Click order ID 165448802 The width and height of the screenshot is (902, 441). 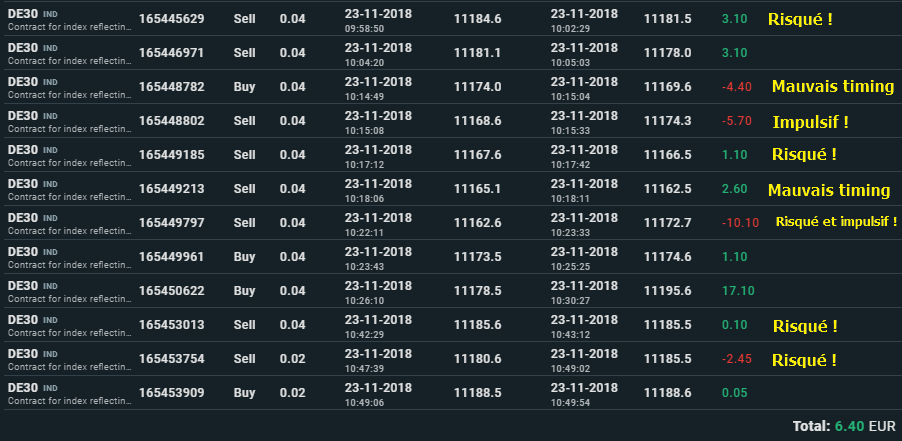(171, 121)
